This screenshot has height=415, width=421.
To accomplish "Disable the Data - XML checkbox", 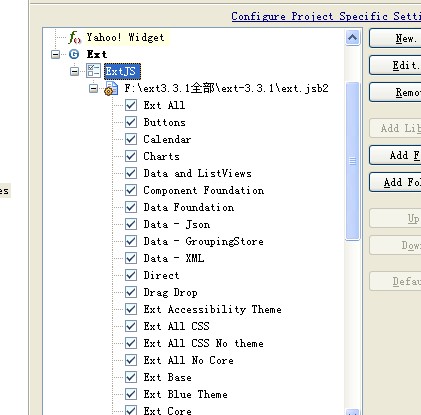I will 131,258.
